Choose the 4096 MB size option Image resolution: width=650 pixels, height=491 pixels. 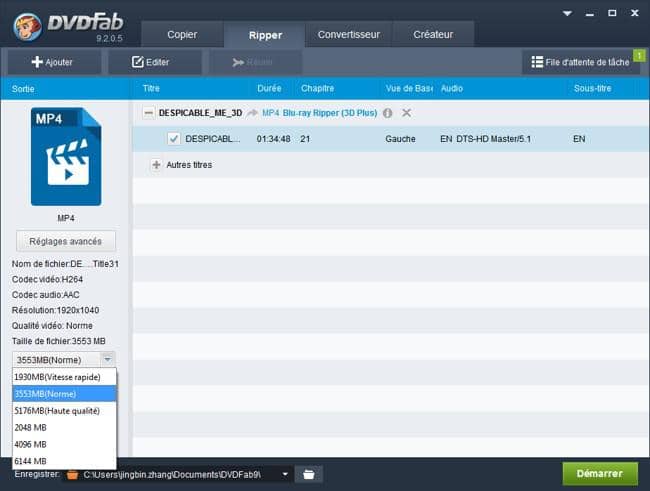pyautogui.click(x=64, y=444)
